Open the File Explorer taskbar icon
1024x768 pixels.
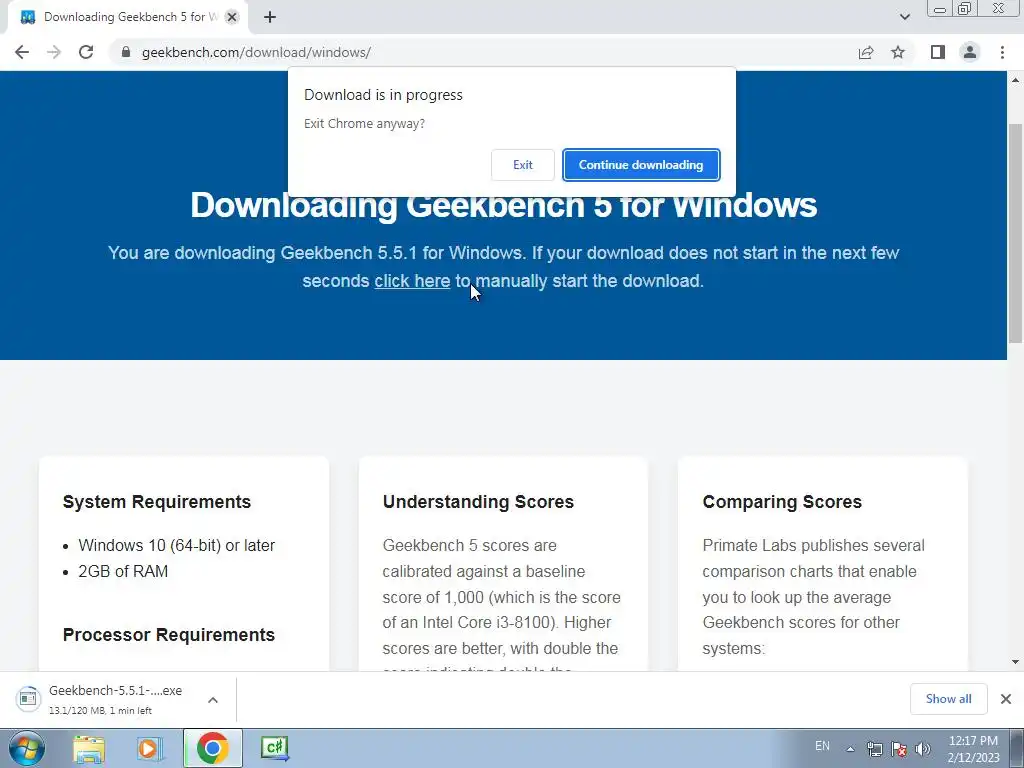(89, 748)
